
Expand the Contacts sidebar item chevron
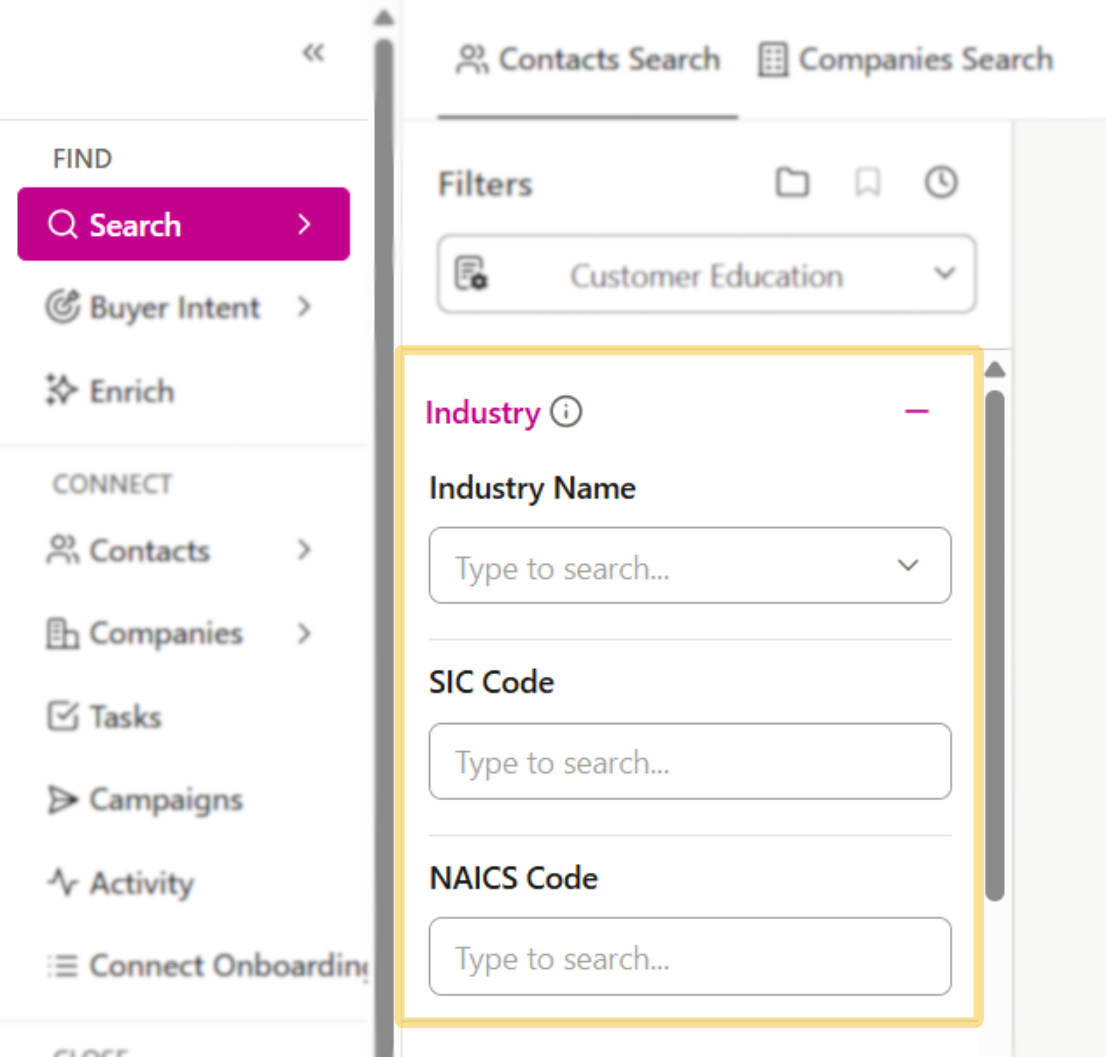[x=305, y=550]
